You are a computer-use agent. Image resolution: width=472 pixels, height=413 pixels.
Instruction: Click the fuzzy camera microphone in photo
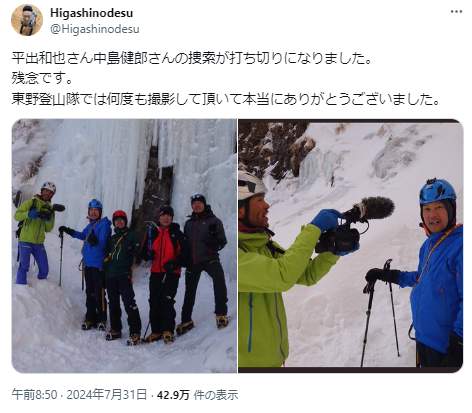(370, 209)
